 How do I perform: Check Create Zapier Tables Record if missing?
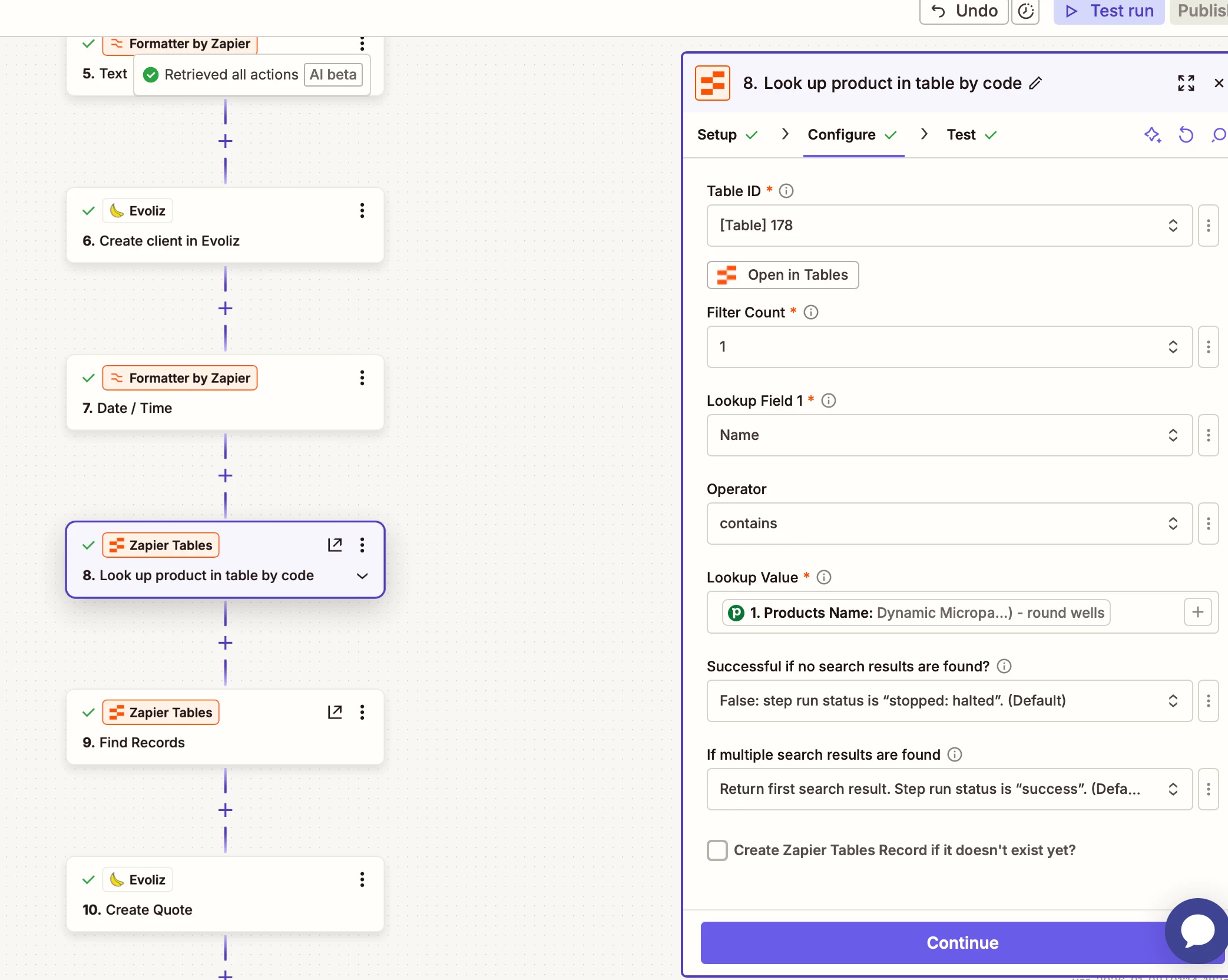click(x=717, y=850)
